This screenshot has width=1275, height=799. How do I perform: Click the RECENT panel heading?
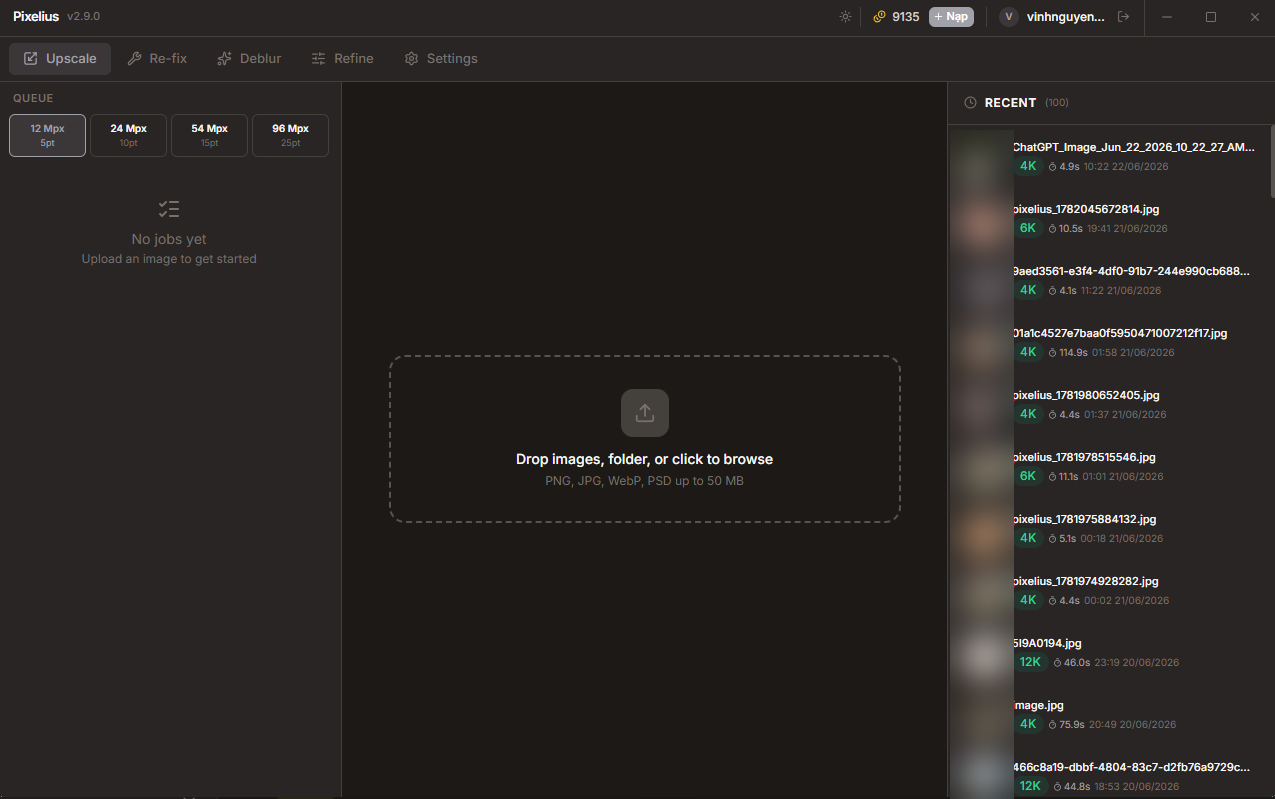[1010, 103]
